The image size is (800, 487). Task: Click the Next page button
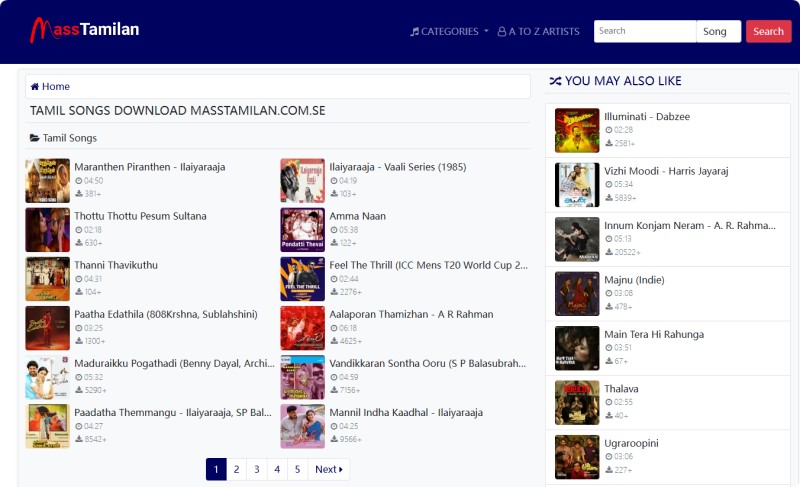pos(329,469)
